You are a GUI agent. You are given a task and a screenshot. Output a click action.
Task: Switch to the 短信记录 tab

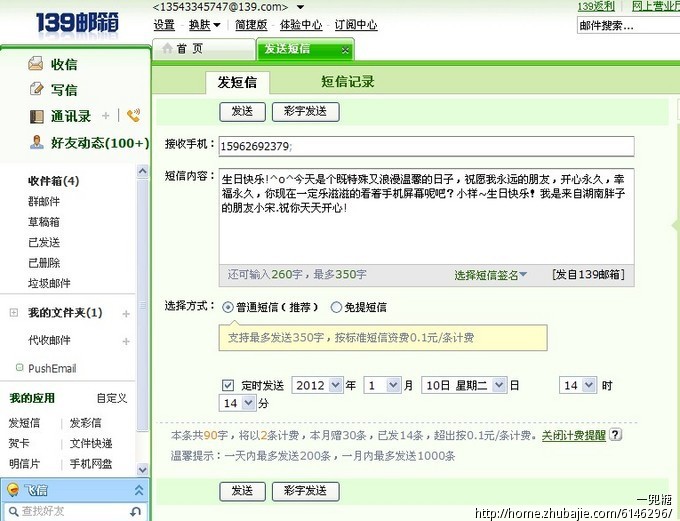coord(347,82)
